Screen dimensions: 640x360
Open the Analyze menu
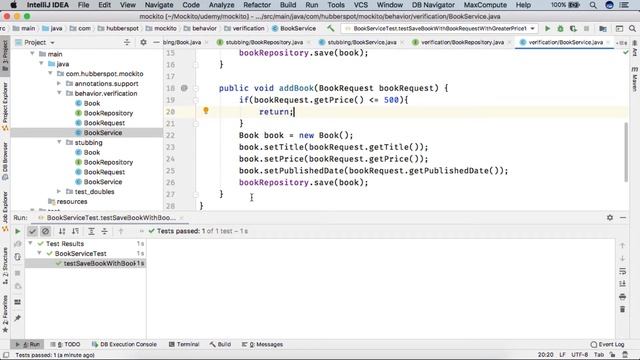pos(221,5)
